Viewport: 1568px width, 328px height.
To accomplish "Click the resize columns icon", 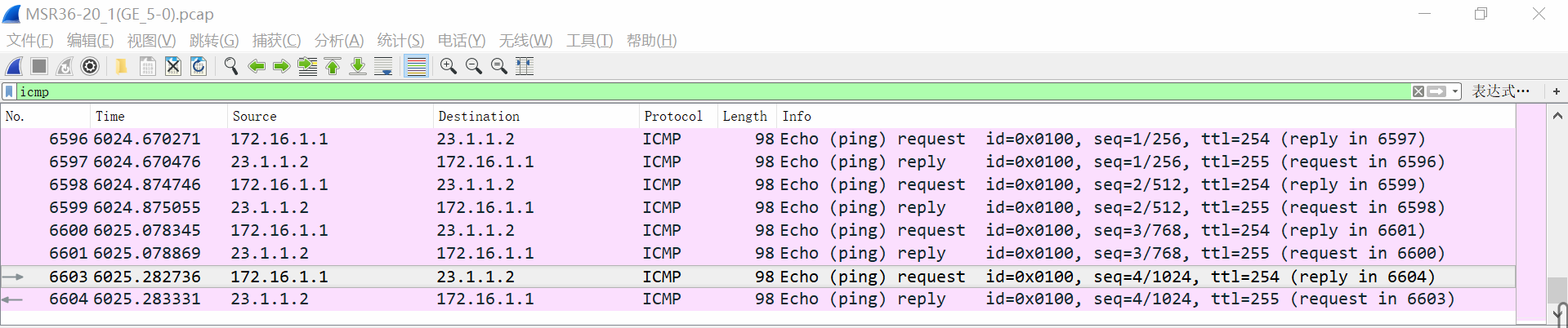I will click(525, 66).
